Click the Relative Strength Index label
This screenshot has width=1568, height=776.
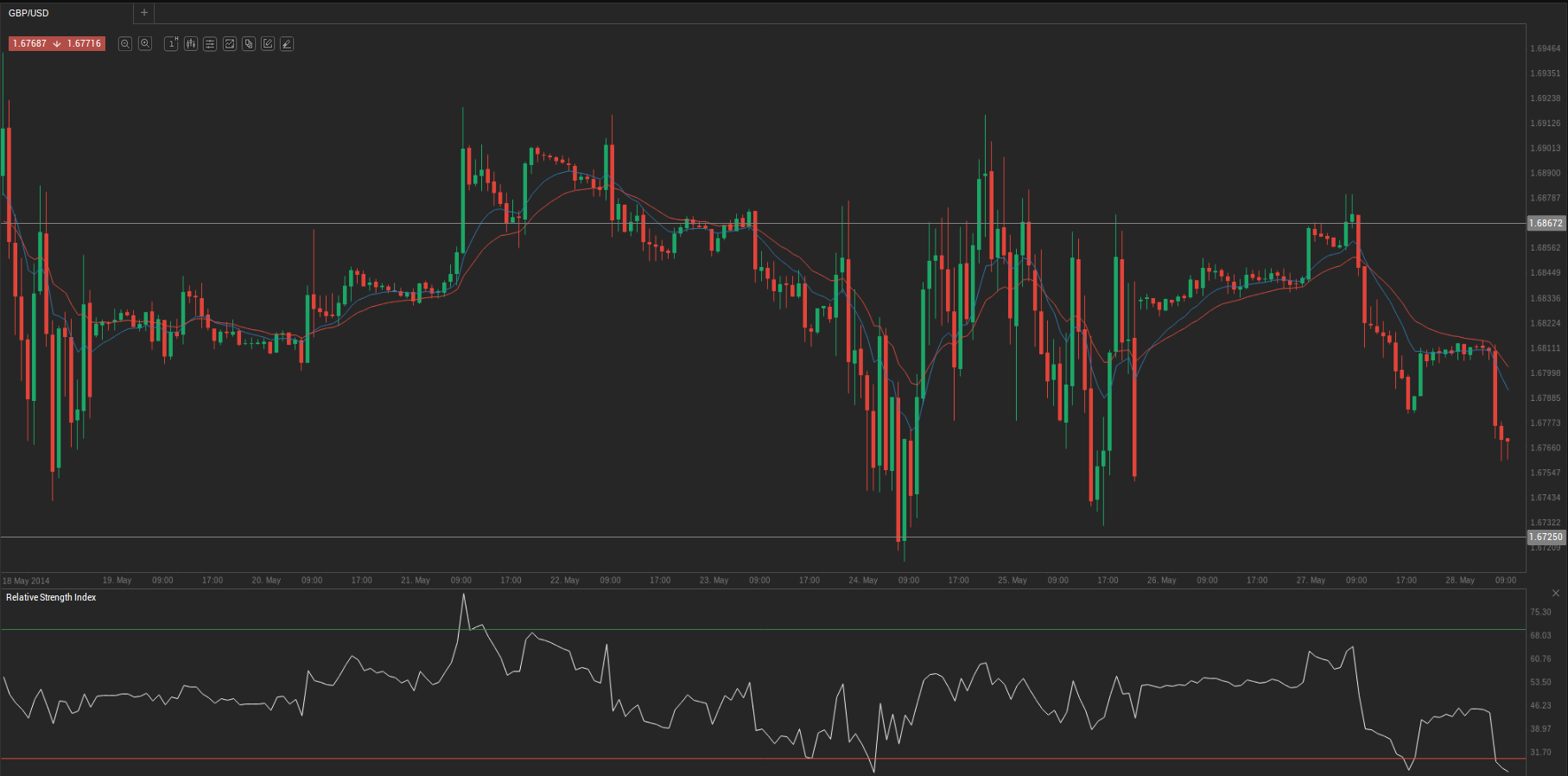point(51,597)
